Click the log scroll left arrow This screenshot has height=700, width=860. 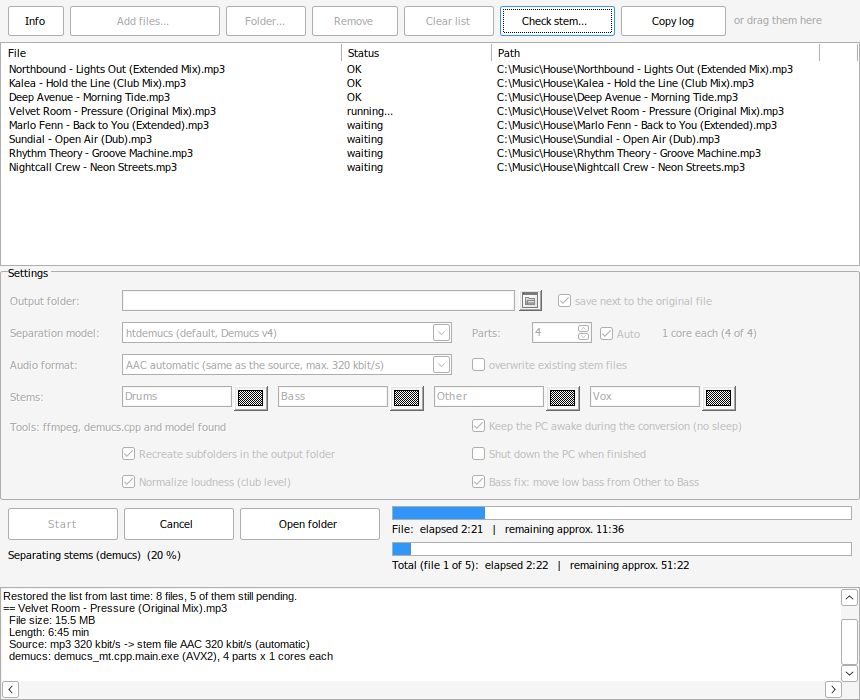(10, 689)
